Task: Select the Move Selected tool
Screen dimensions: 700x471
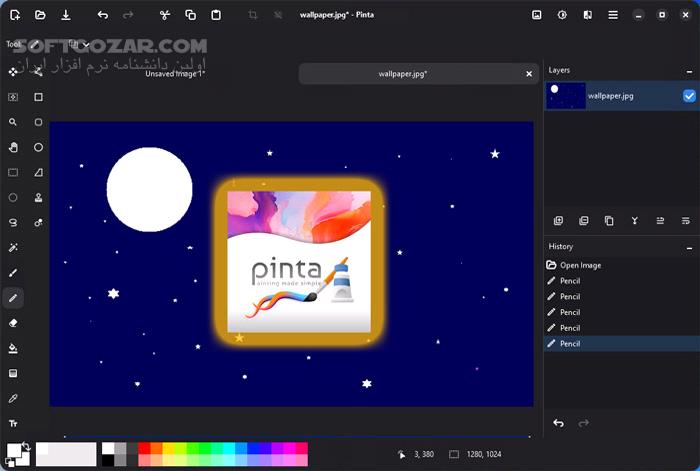Action: pyautogui.click(x=13, y=72)
